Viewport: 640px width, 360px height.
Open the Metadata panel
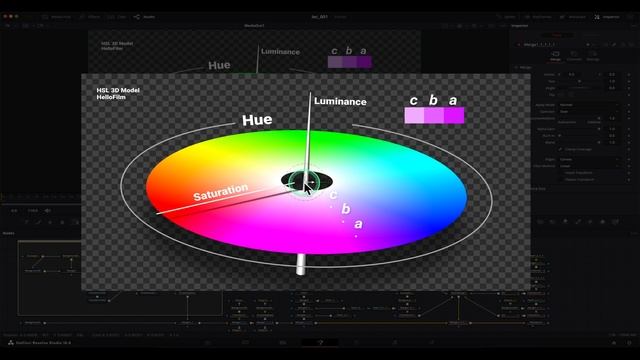click(573, 17)
